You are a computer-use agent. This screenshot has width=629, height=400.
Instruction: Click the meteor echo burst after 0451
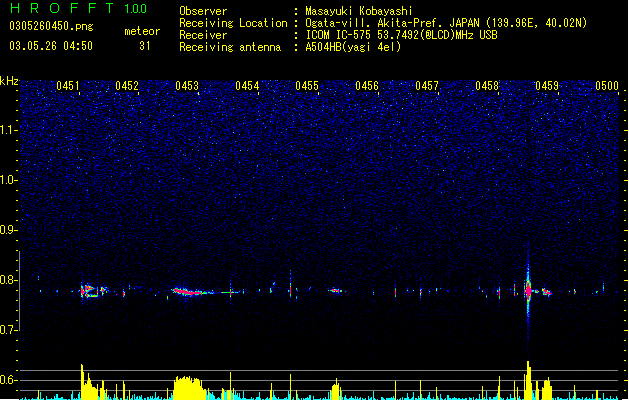tap(93, 290)
